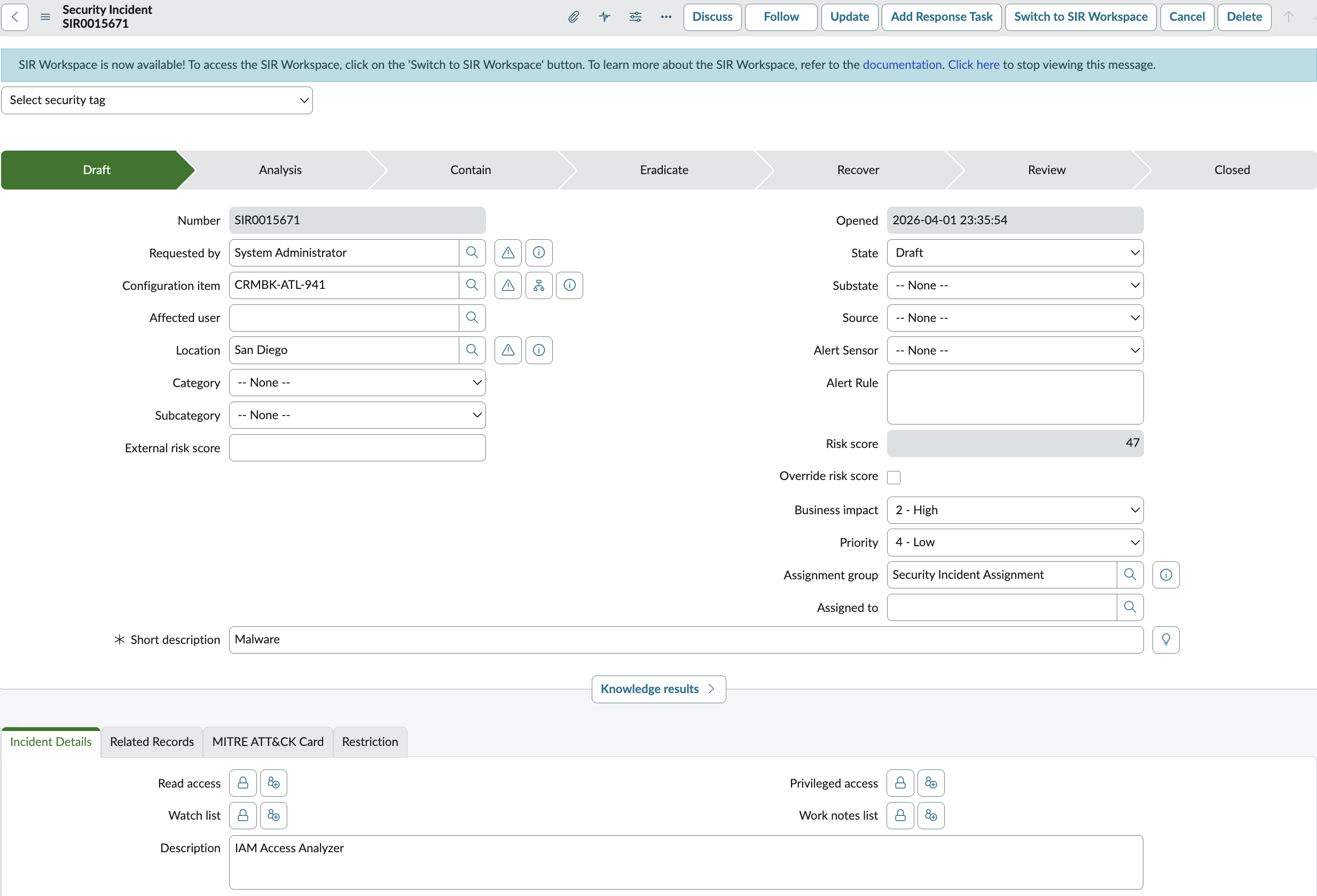
Task: Click the Update button
Action: [x=850, y=17]
